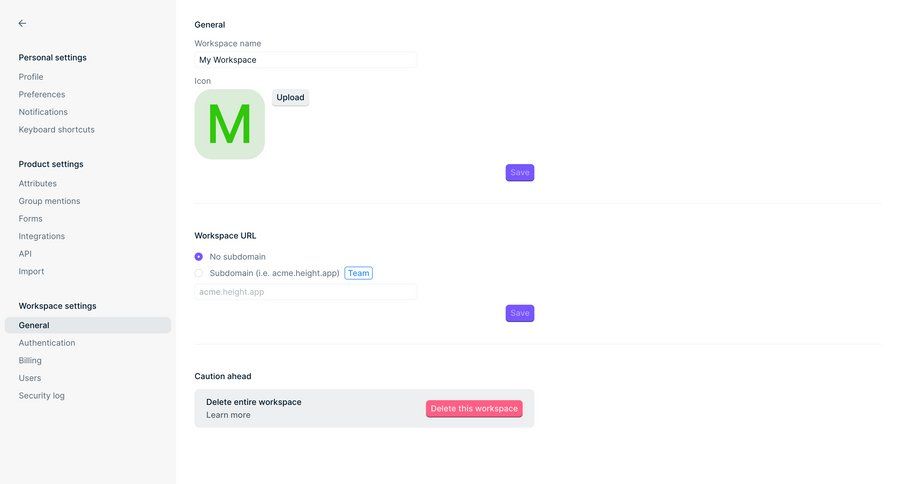The height and width of the screenshot is (484, 900).
Task: Open Group mentions settings
Action: point(49,201)
